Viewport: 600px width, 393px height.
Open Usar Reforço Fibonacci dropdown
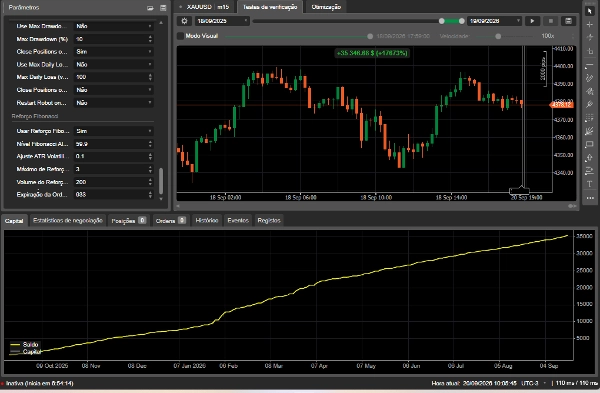pyautogui.click(x=114, y=131)
